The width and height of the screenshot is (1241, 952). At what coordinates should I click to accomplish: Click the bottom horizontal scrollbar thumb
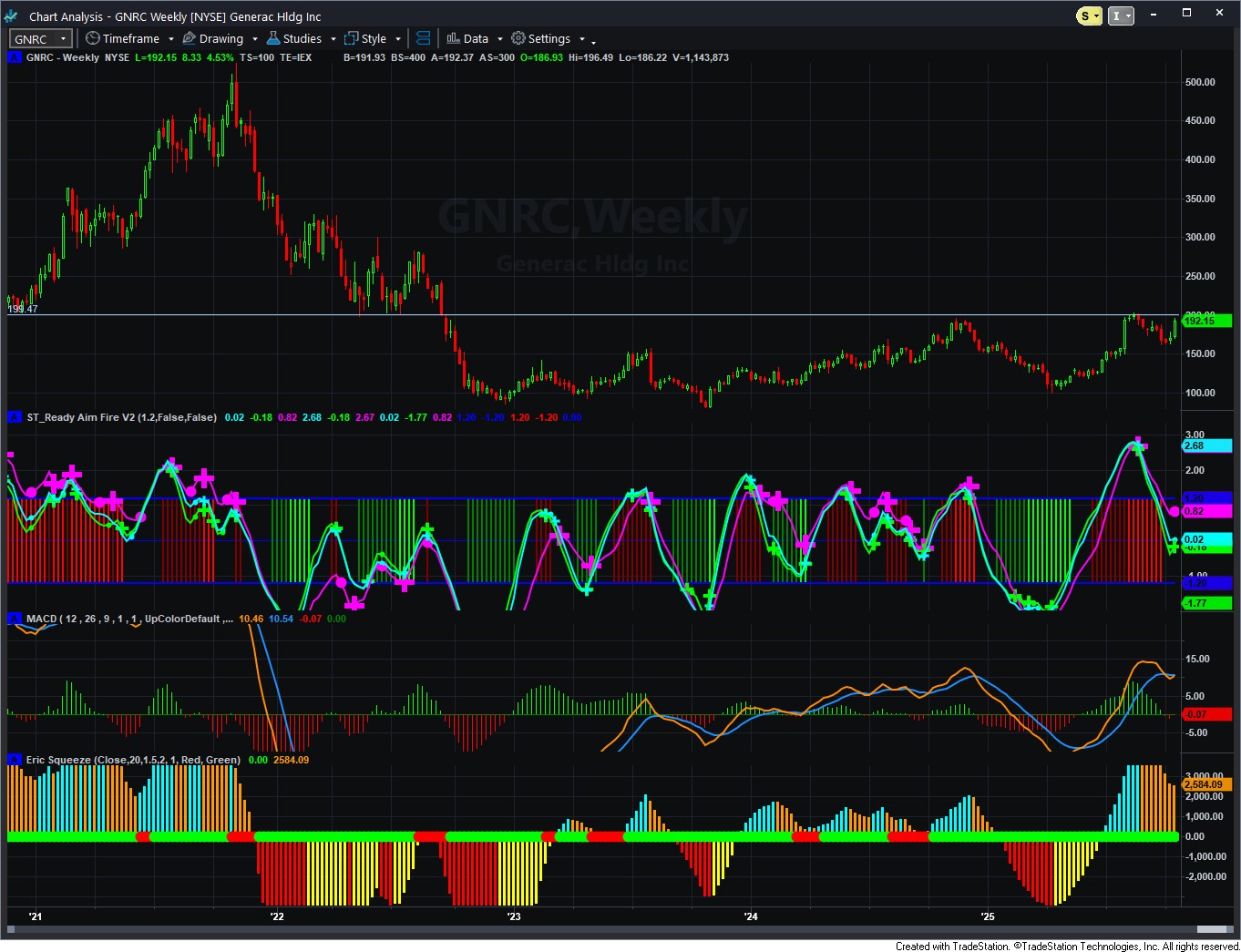[x=1214, y=929]
